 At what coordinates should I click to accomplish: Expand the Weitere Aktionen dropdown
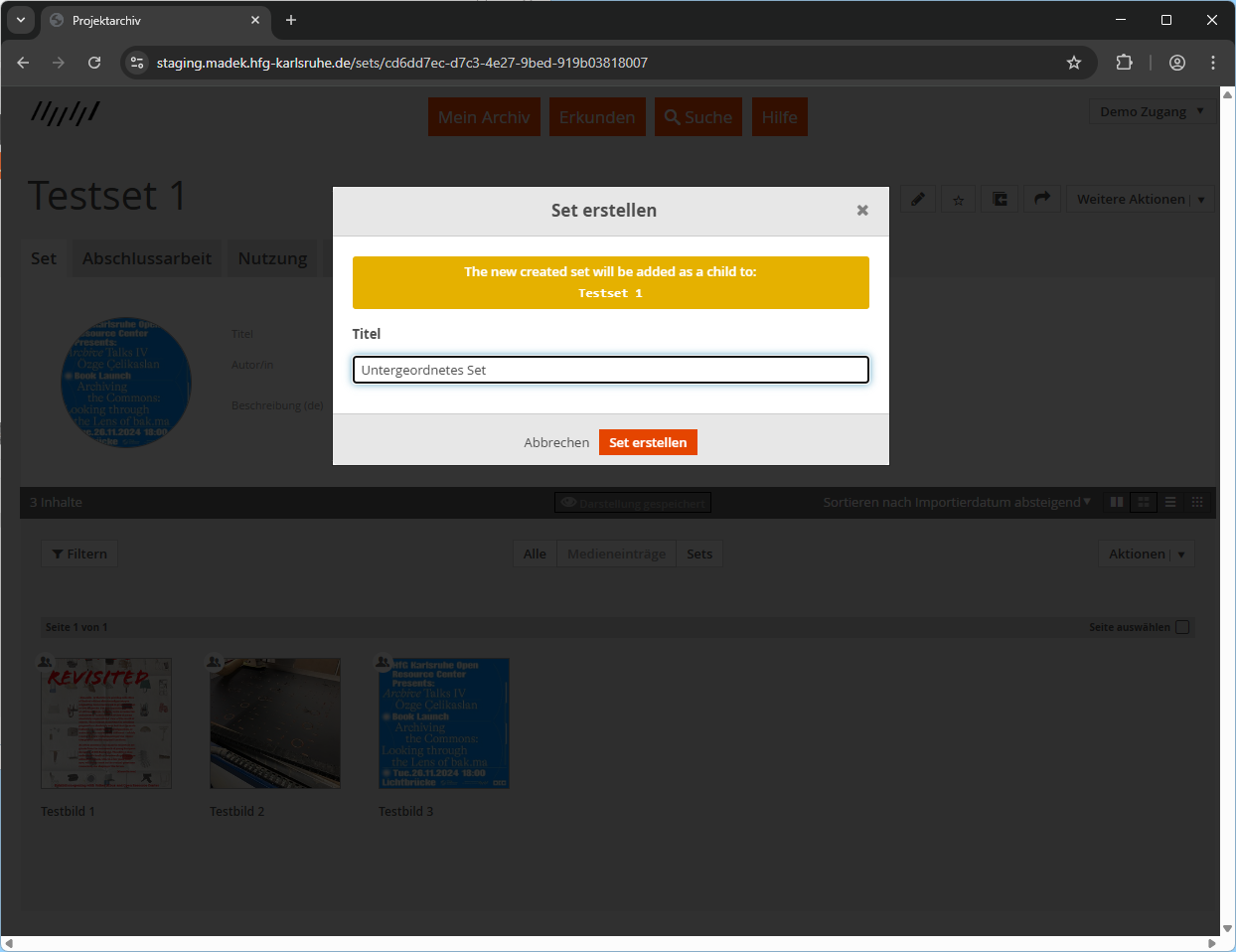coord(1141,199)
